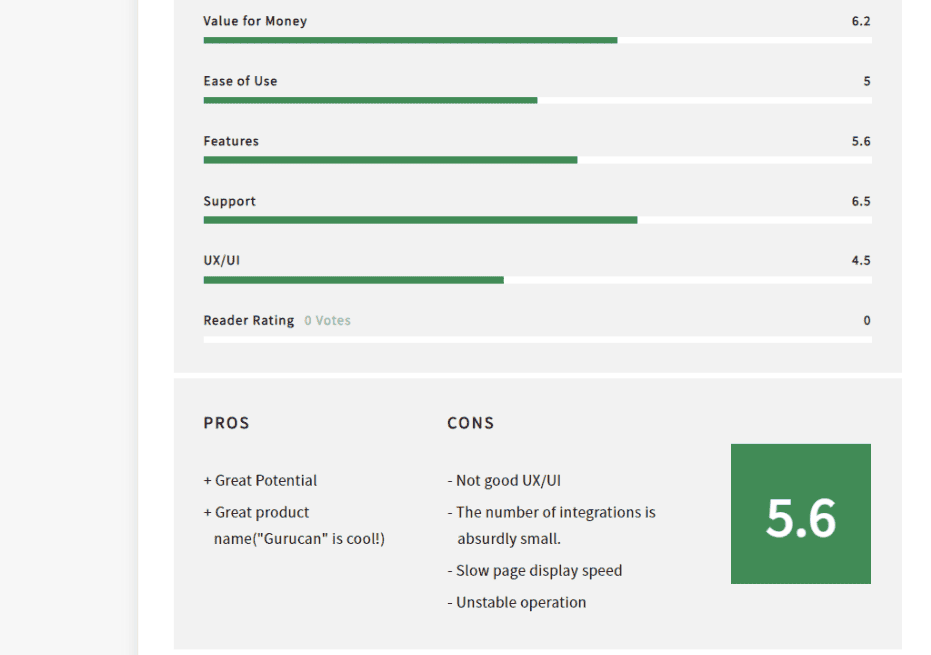
Task: Click the UX/UI rating bar
Action: (537, 280)
